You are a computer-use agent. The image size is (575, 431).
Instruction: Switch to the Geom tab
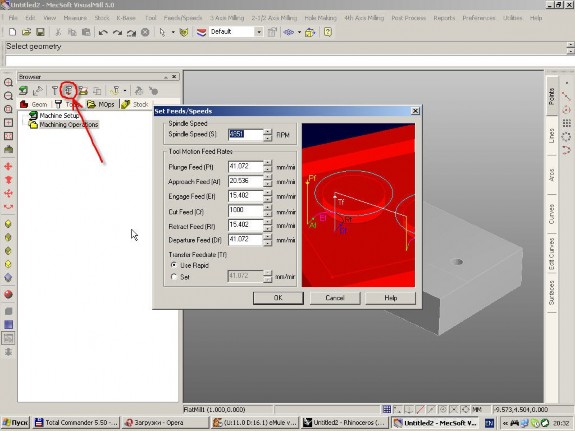[34, 104]
